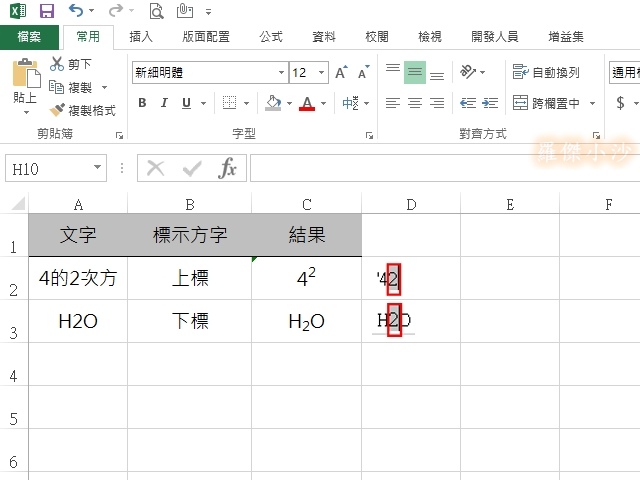
Task: Open the 版面配置 (Page Layout) tab
Action: click(206, 37)
